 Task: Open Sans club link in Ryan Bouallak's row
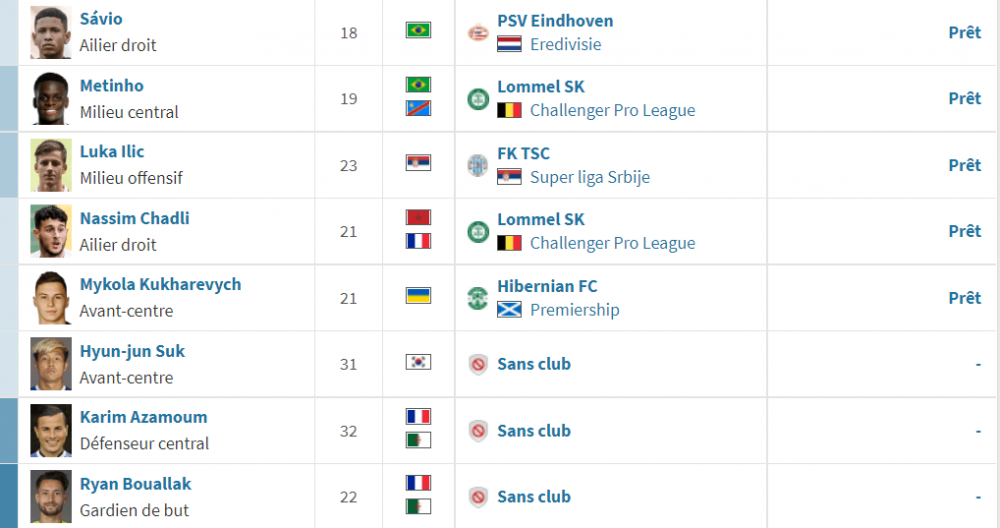pyautogui.click(x=534, y=497)
